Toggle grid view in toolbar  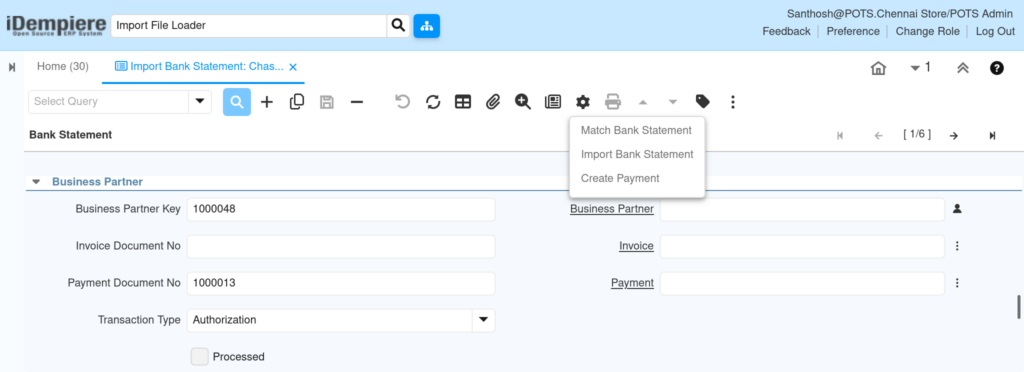pos(463,102)
